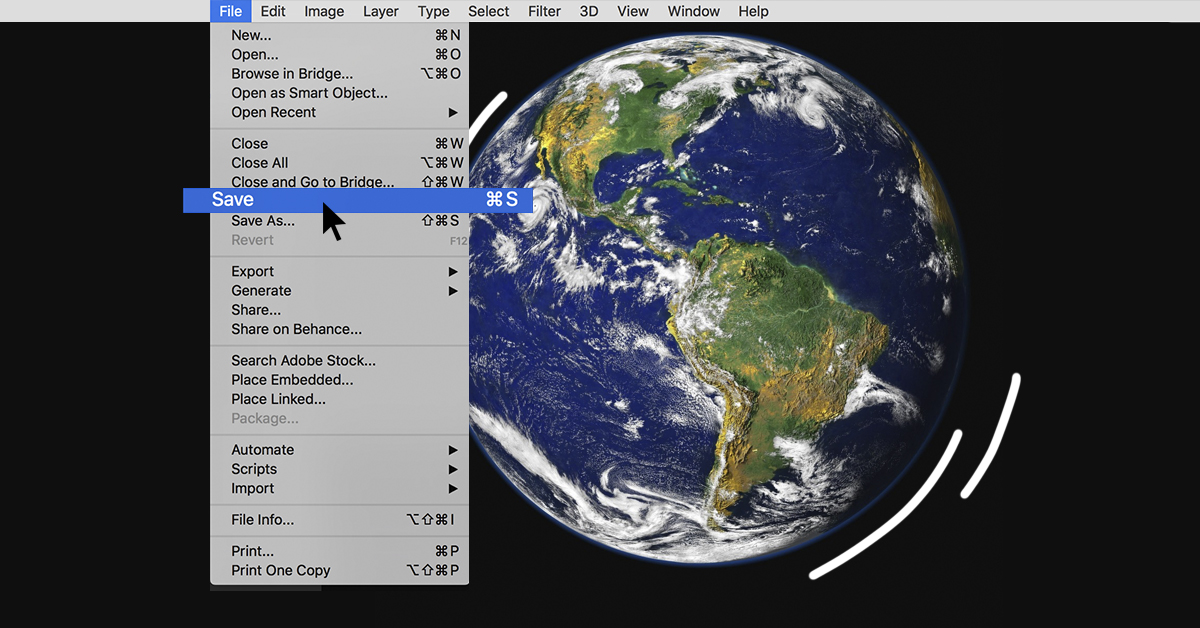The height and width of the screenshot is (628, 1200).
Task: Choose Search Adobe Stock…
Action: 303,361
